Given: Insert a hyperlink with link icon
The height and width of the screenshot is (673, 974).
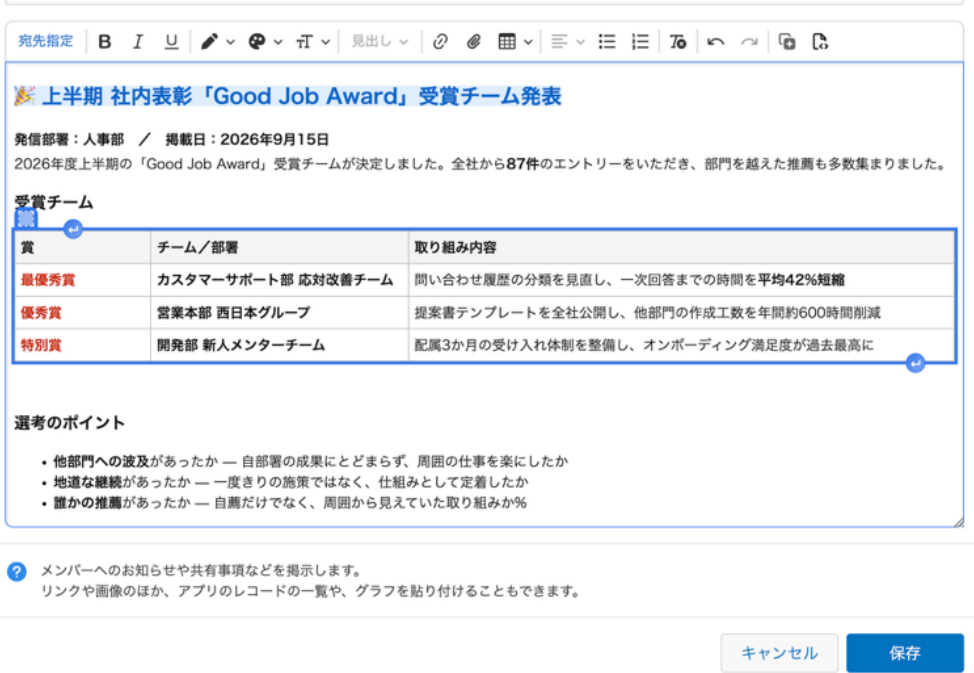Looking at the screenshot, I should click(x=440, y=42).
